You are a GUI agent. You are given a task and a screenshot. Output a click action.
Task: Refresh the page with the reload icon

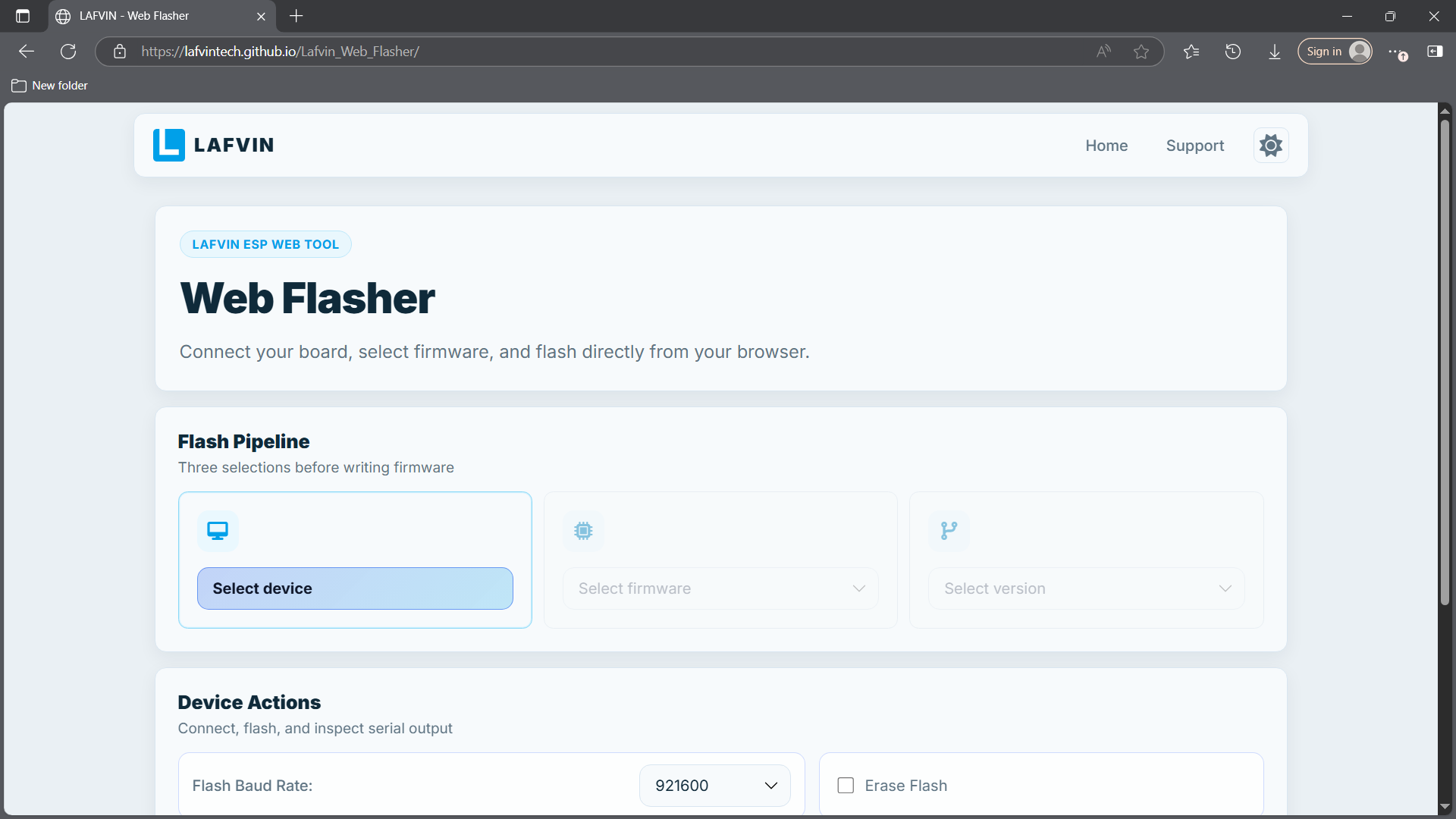click(68, 52)
